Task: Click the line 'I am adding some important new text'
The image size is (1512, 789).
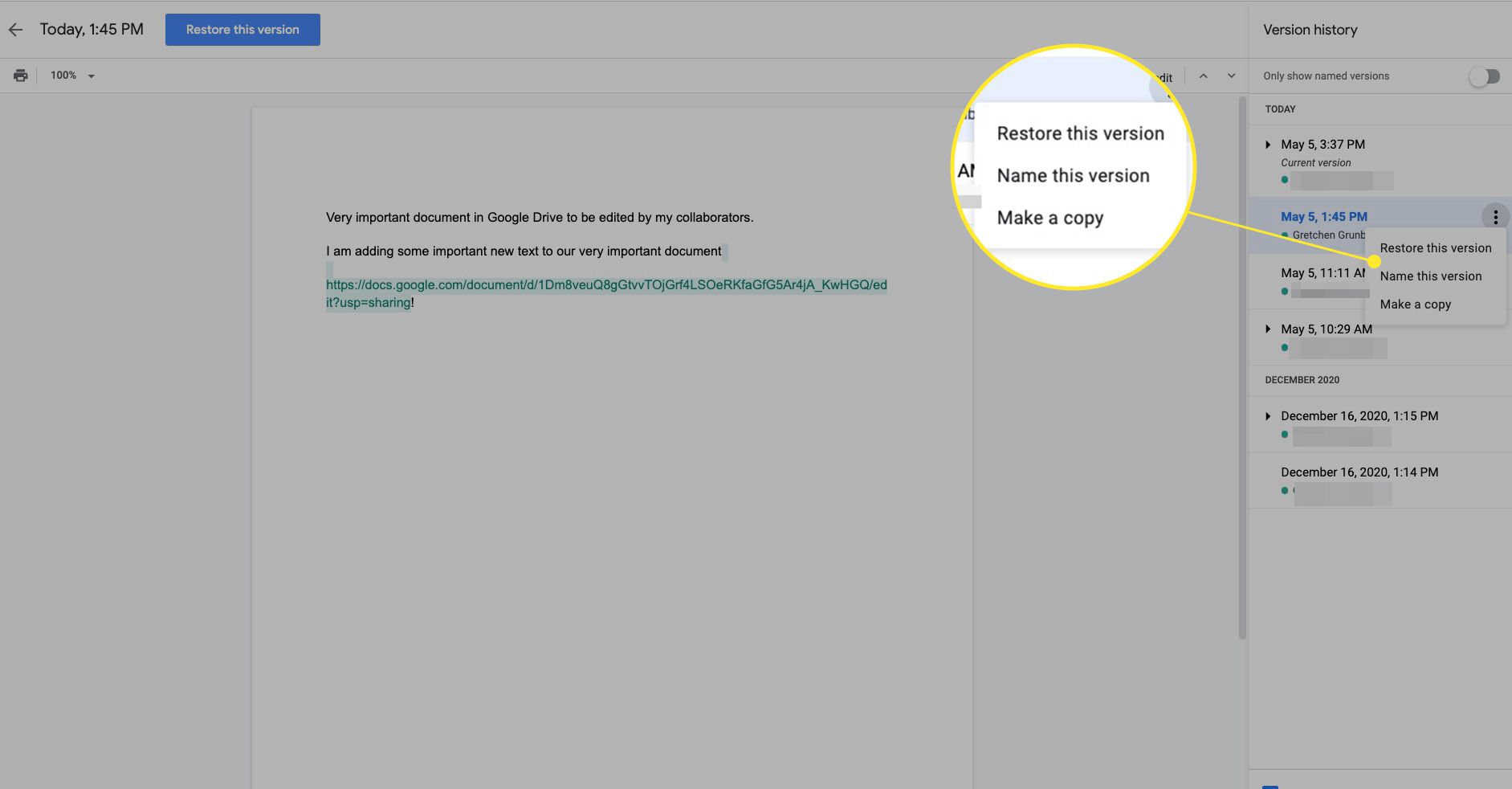Action: 524,251
